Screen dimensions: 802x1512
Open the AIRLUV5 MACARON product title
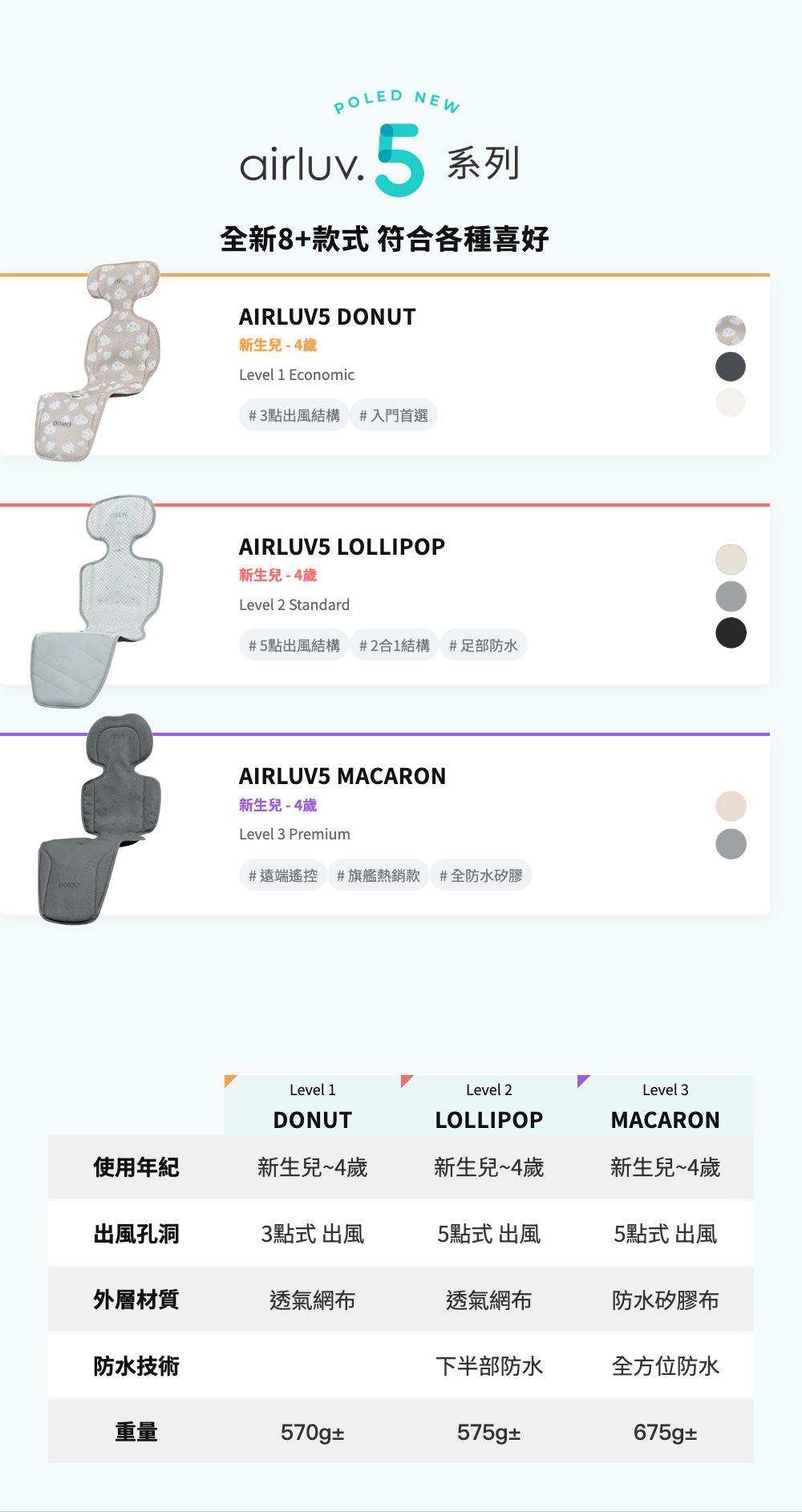pyautogui.click(x=342, y=776)
